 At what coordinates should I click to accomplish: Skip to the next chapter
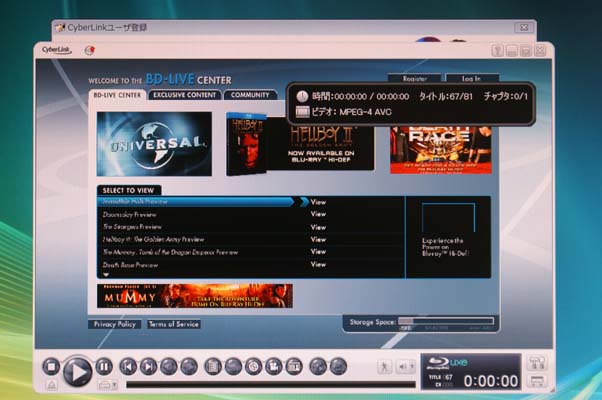coord(149,367)
